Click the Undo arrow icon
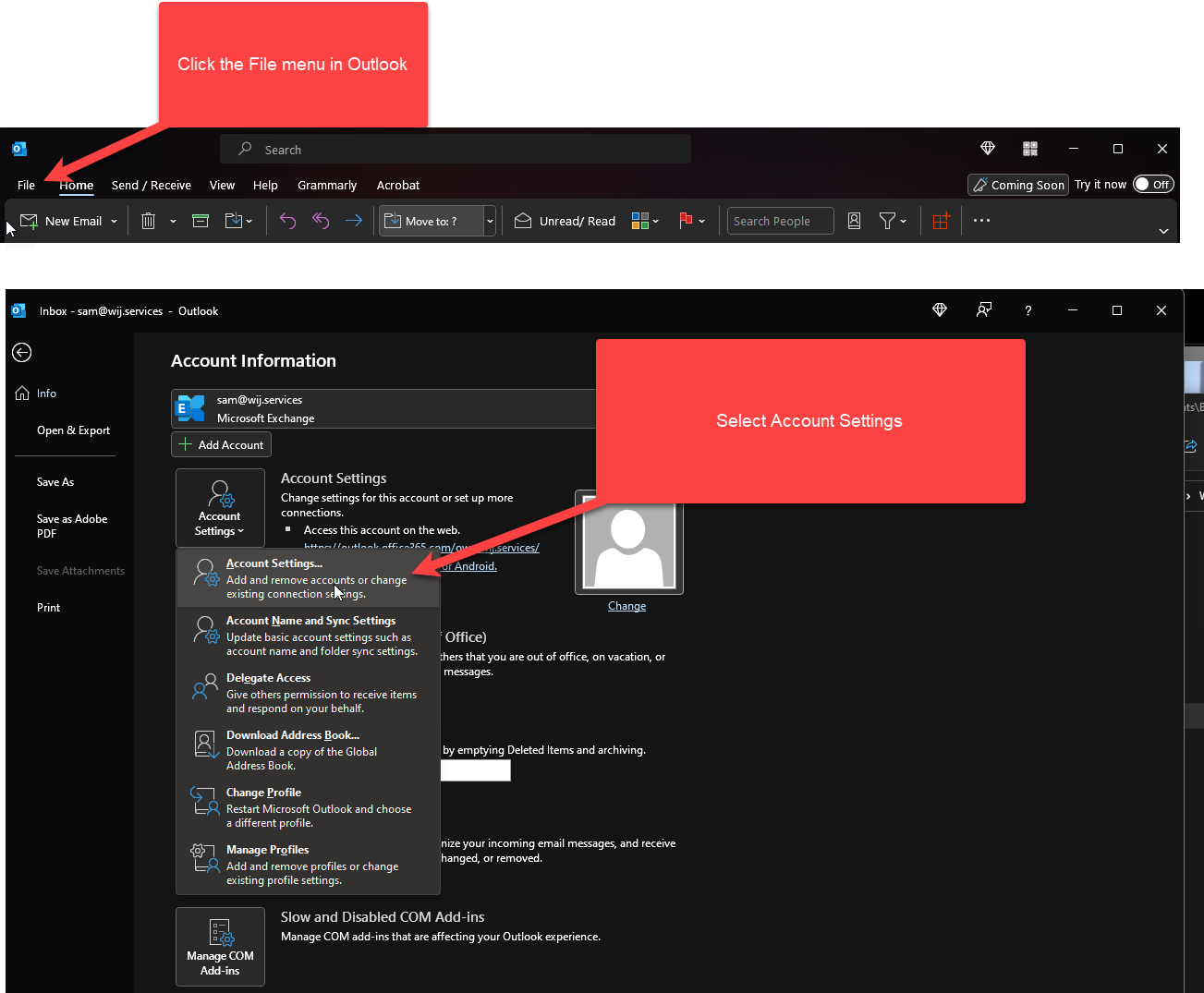Viewport: 1204px width, 993px height. (287, 221)
